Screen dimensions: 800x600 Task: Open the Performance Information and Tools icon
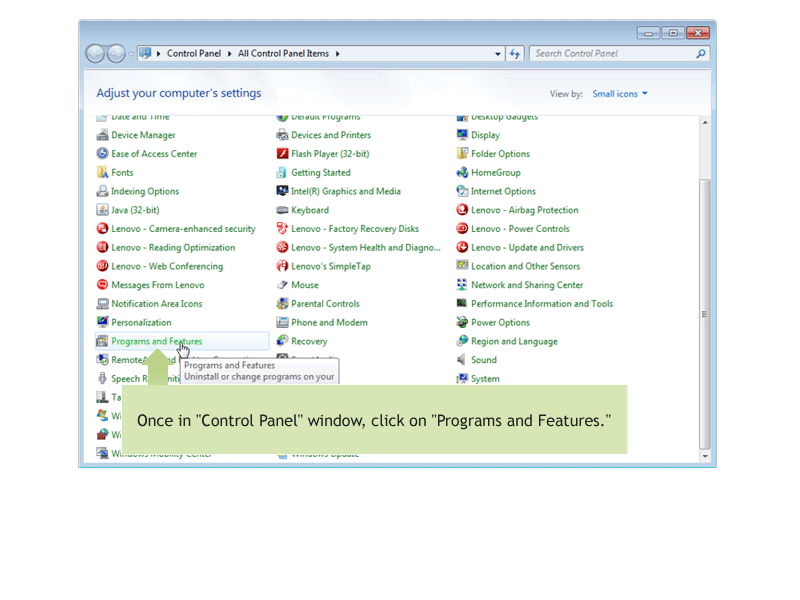[x=462, y=304]
